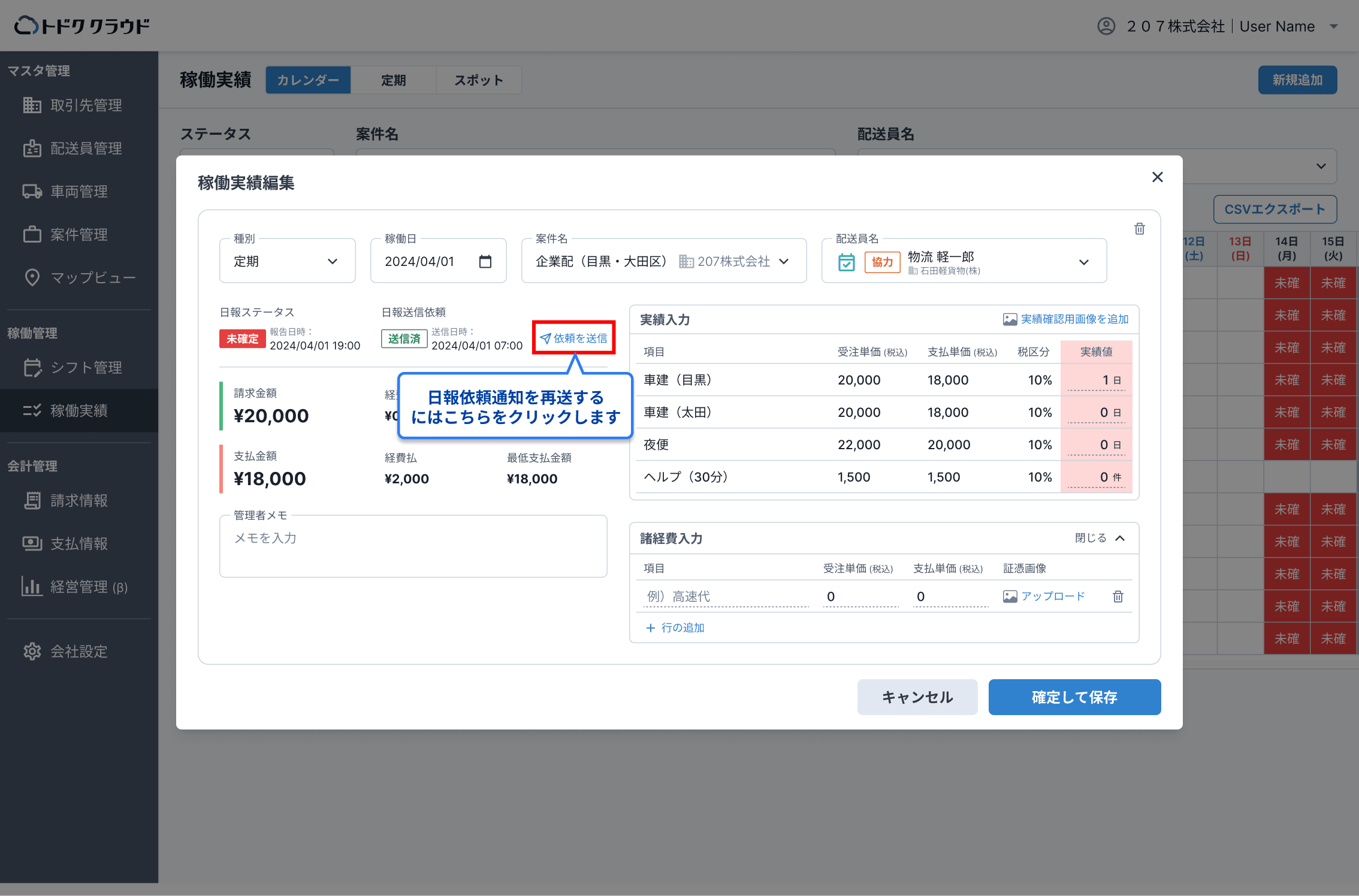Edit 実績値 for 車建（太田）
This screenshot has width=1359, height=896.
tap(1097, 413)
